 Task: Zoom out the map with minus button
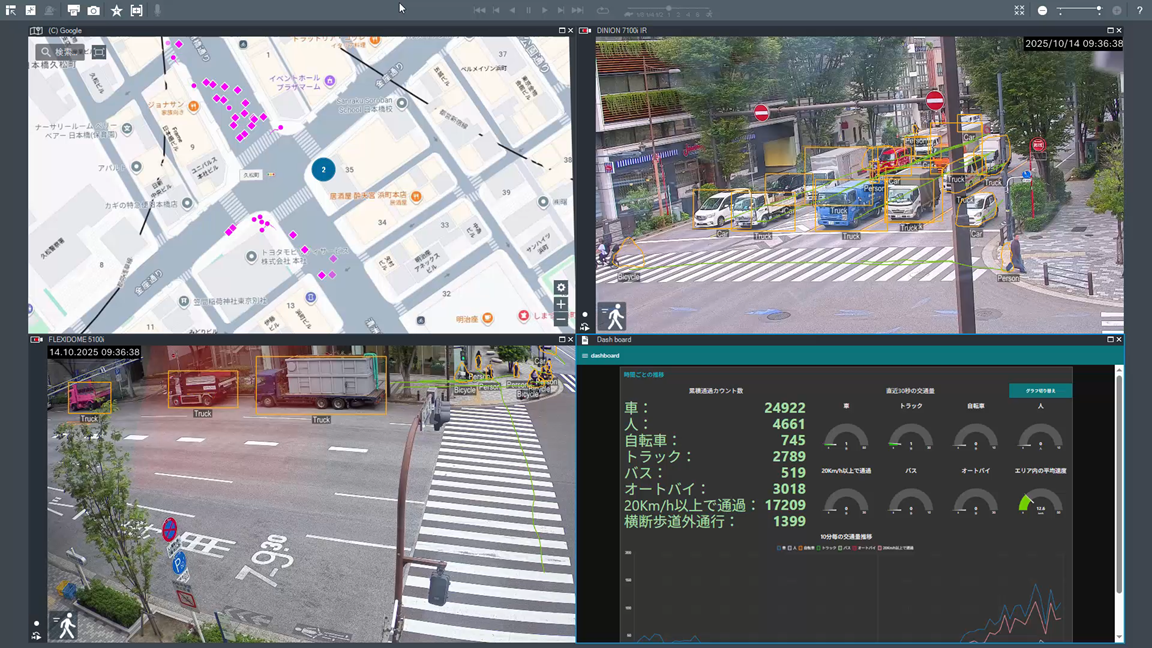pos(561,321)
